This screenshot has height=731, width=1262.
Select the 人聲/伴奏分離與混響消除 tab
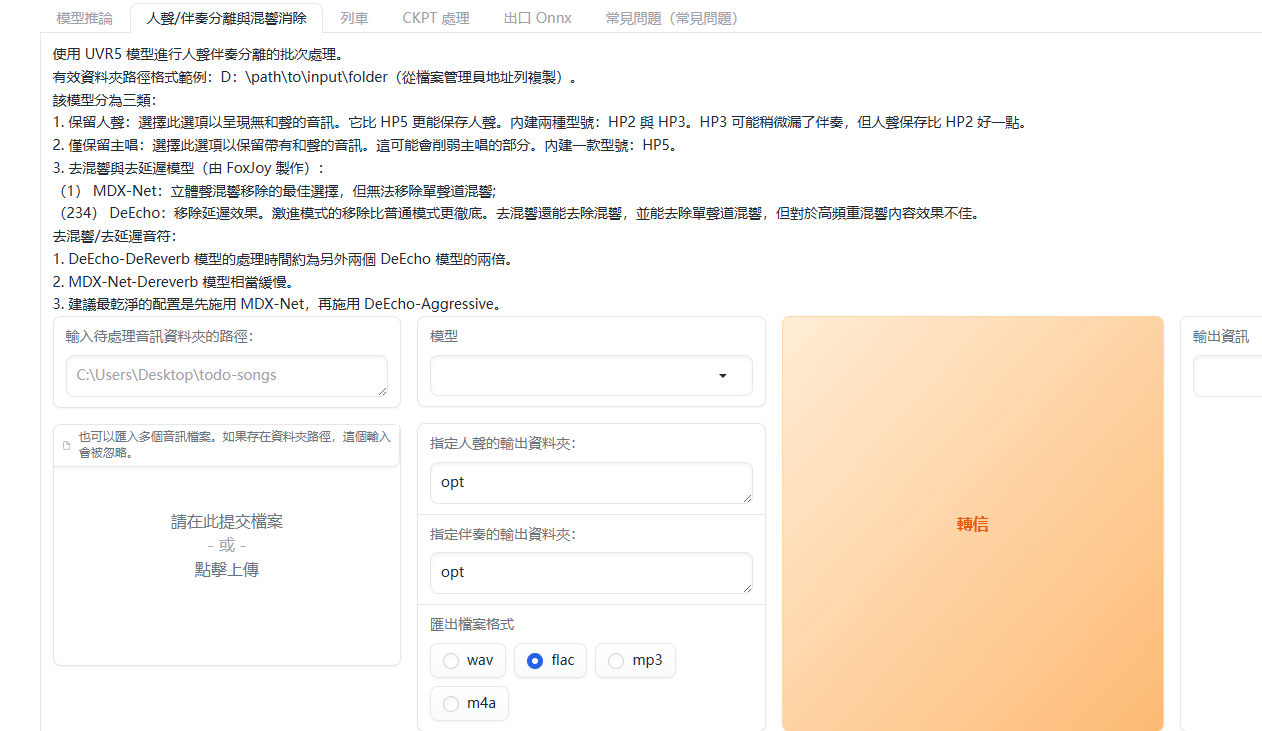click(226, 18)
